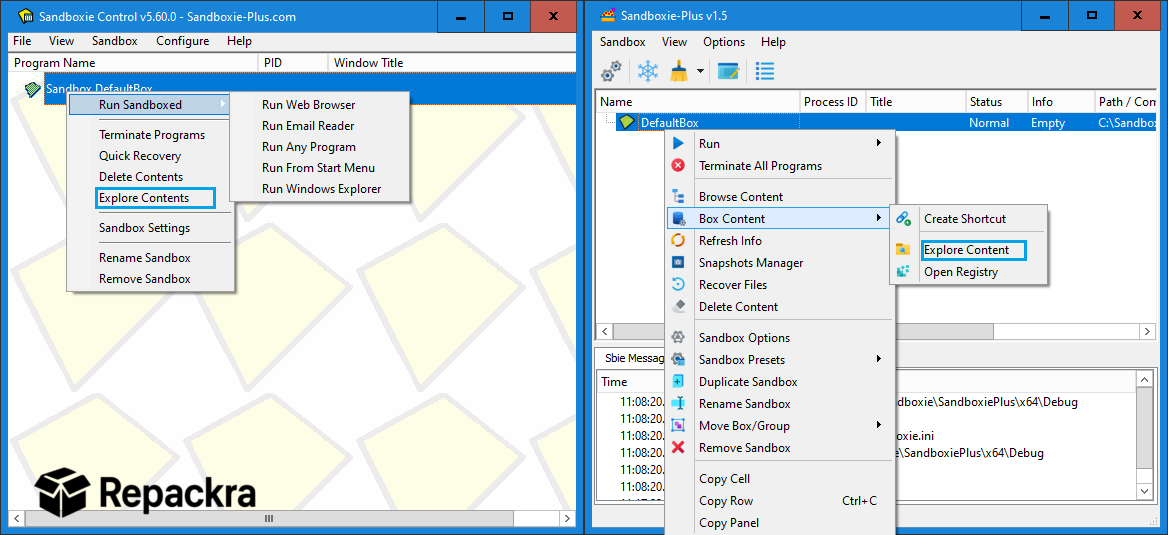Click the Empty info cell of DefaultBox
The height and width of the screenshot is (535, 1168).
point(1047,123)
